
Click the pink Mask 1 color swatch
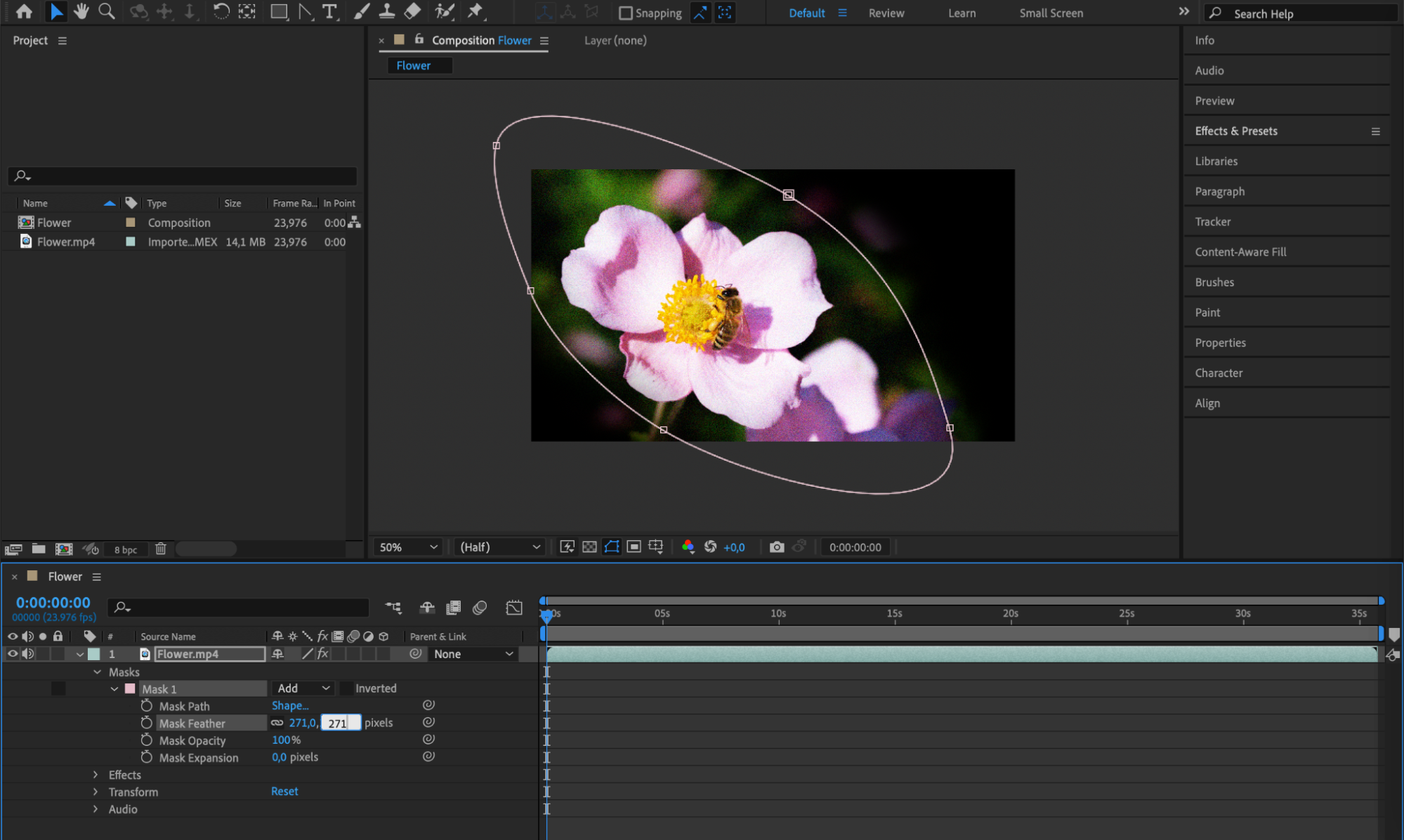(130, 688)
